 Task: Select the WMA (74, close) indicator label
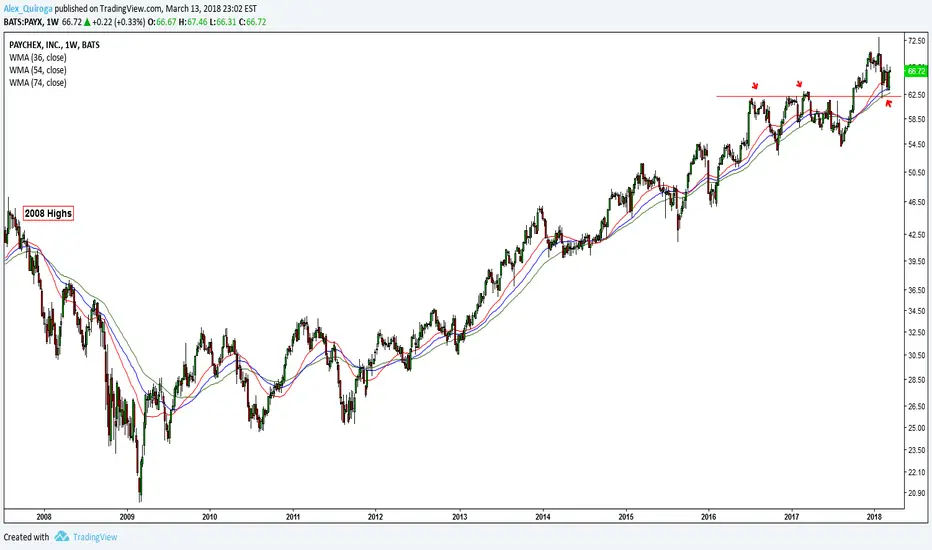[x=37, y=83]
